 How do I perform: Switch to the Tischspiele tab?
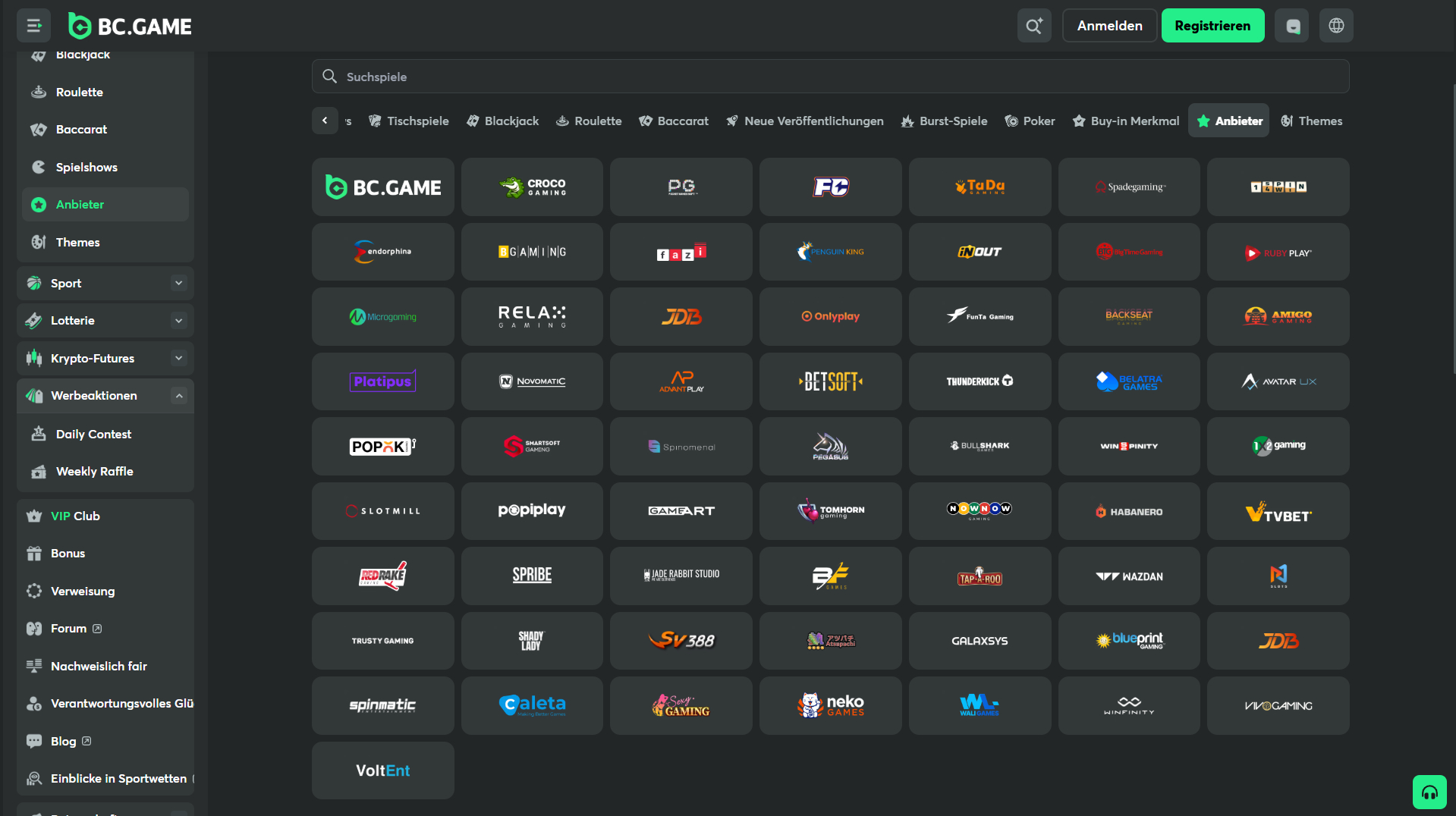tap(408, 121)
